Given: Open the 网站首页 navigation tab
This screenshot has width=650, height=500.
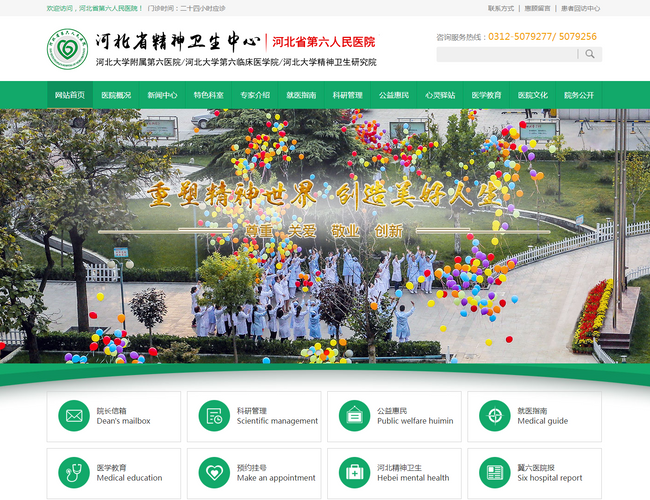Looking at the screenshot, I should tap(69, 95).
